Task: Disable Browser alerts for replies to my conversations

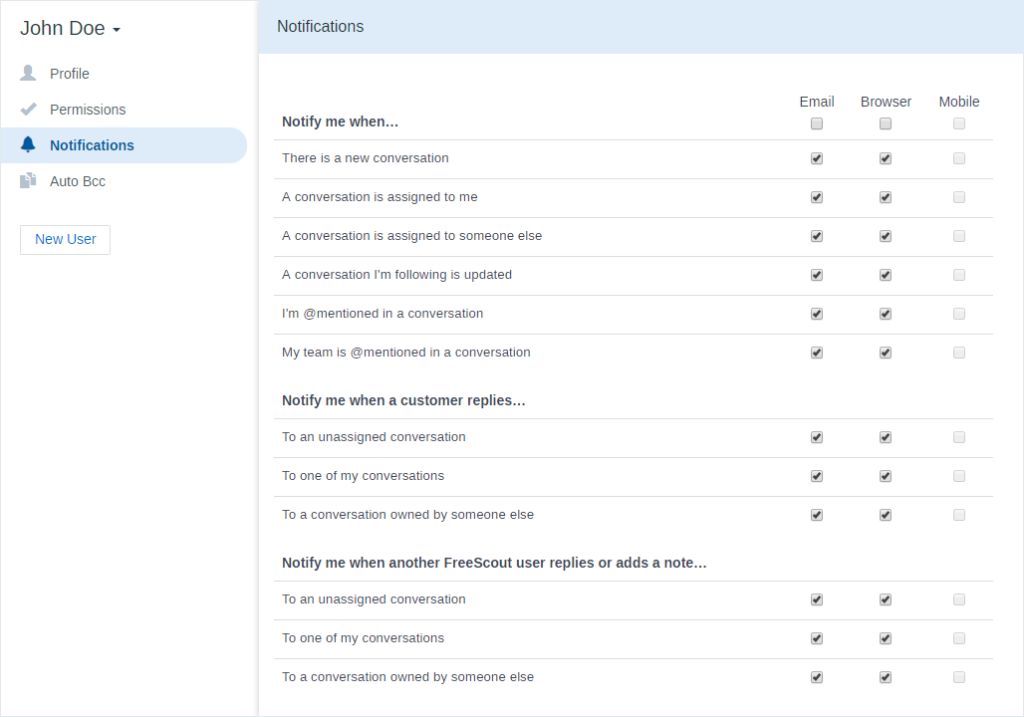Action: (884, 476)
